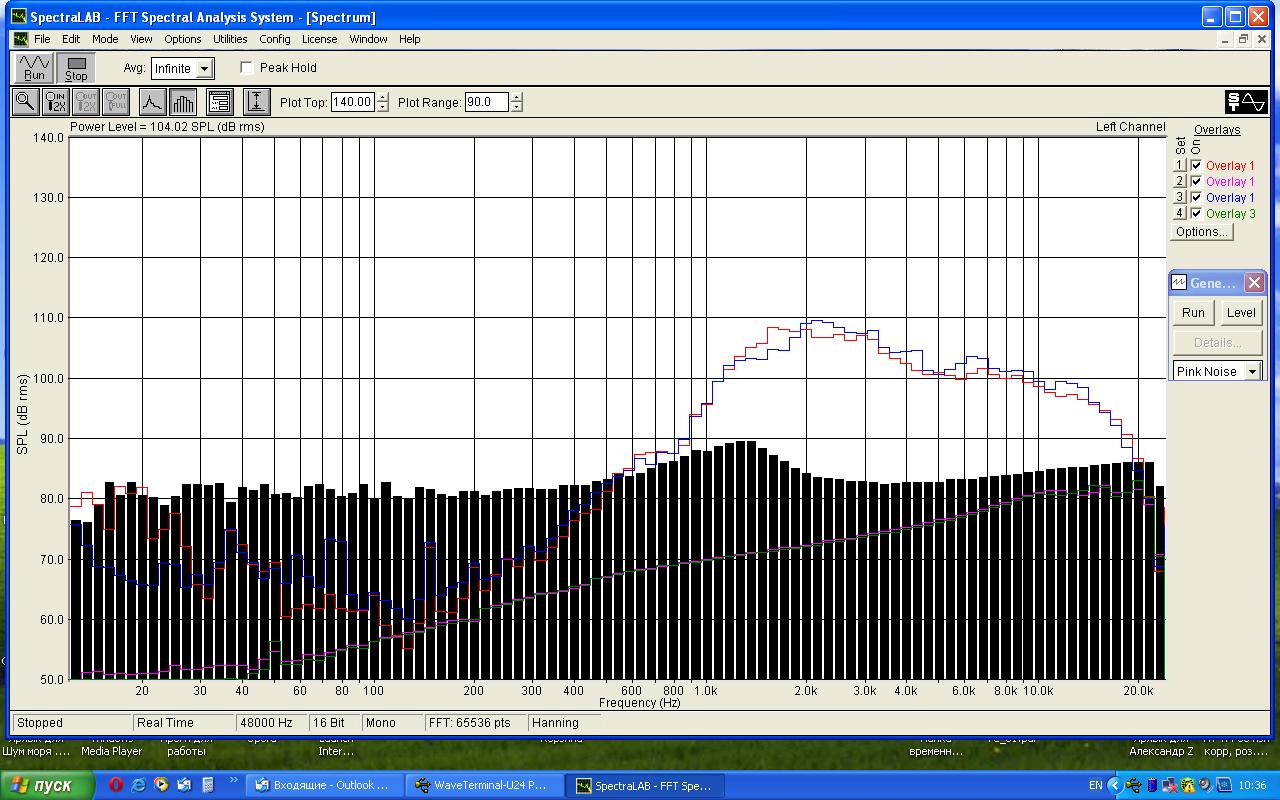Switch to the Outlook Входящие taskbar window
The width and height of the screenshot is (1280, 800).
click(323, 785)
